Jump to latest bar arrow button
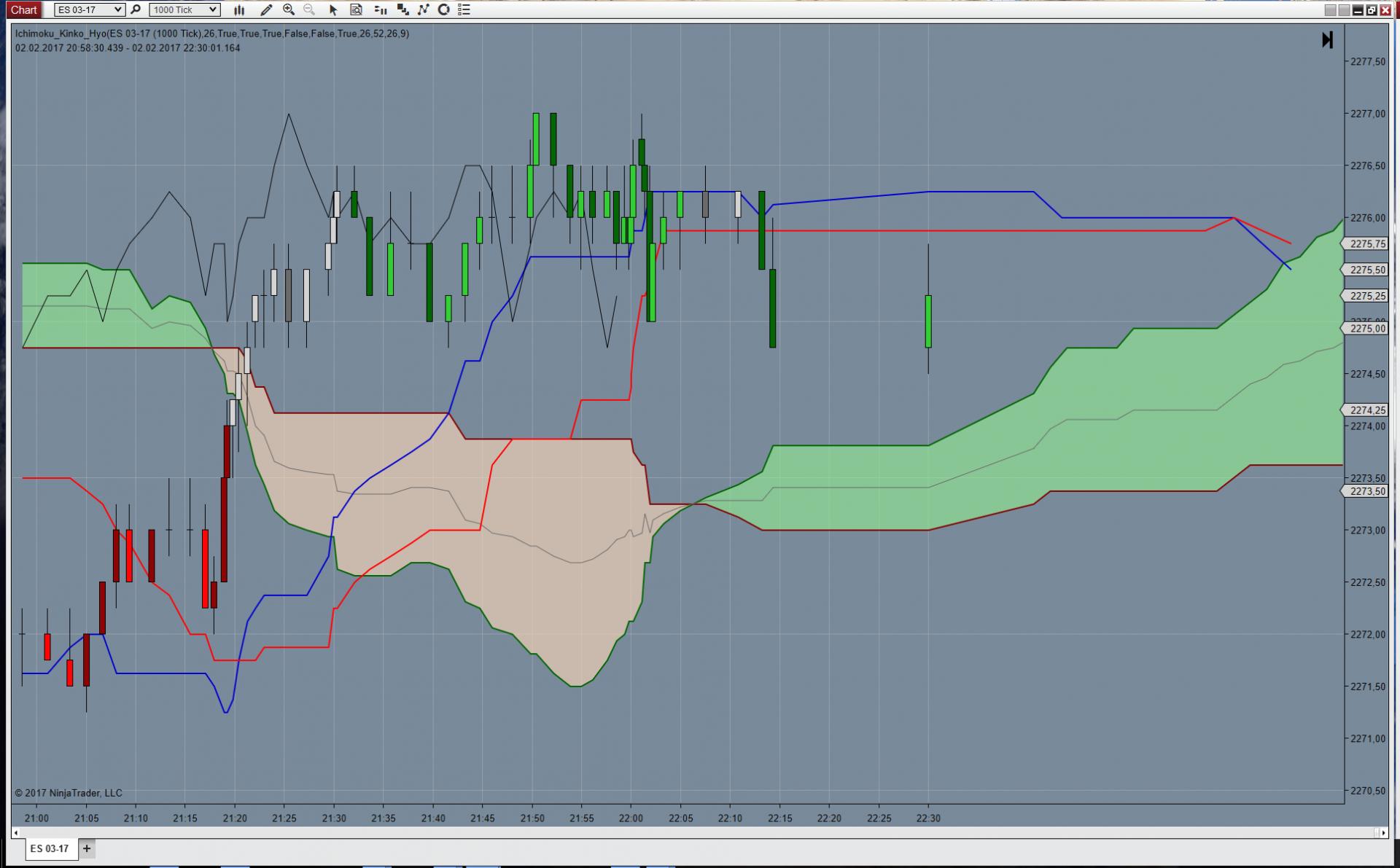The image size is (1400, 868). tap(1327, 40)
